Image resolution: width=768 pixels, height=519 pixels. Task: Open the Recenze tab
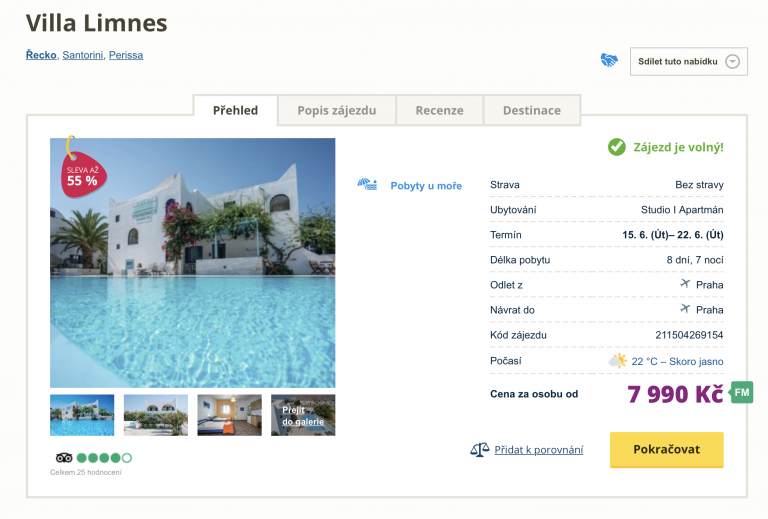pos(439,110)
